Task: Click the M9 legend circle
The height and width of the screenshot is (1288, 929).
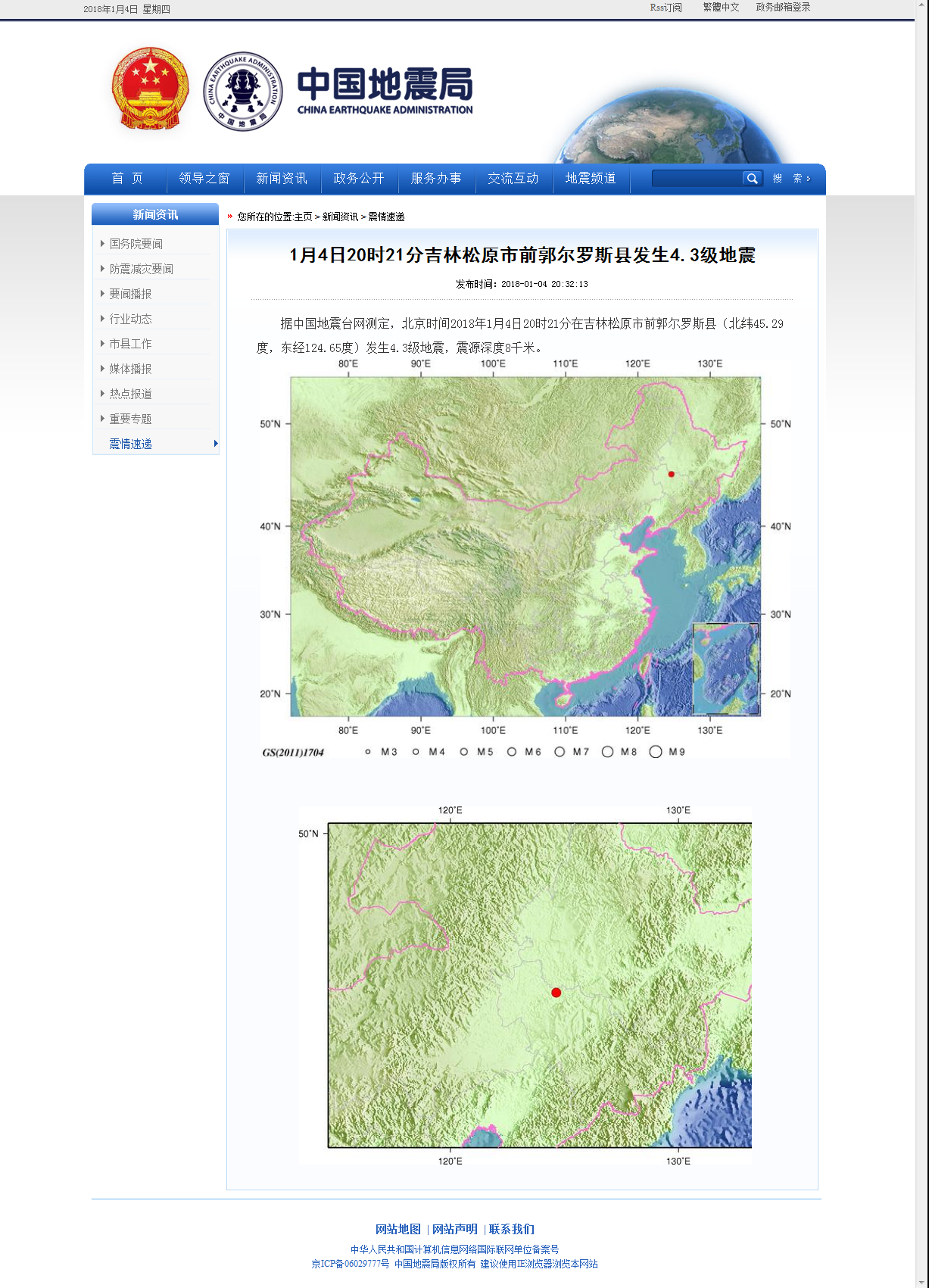Action: (x=656, y=752)
